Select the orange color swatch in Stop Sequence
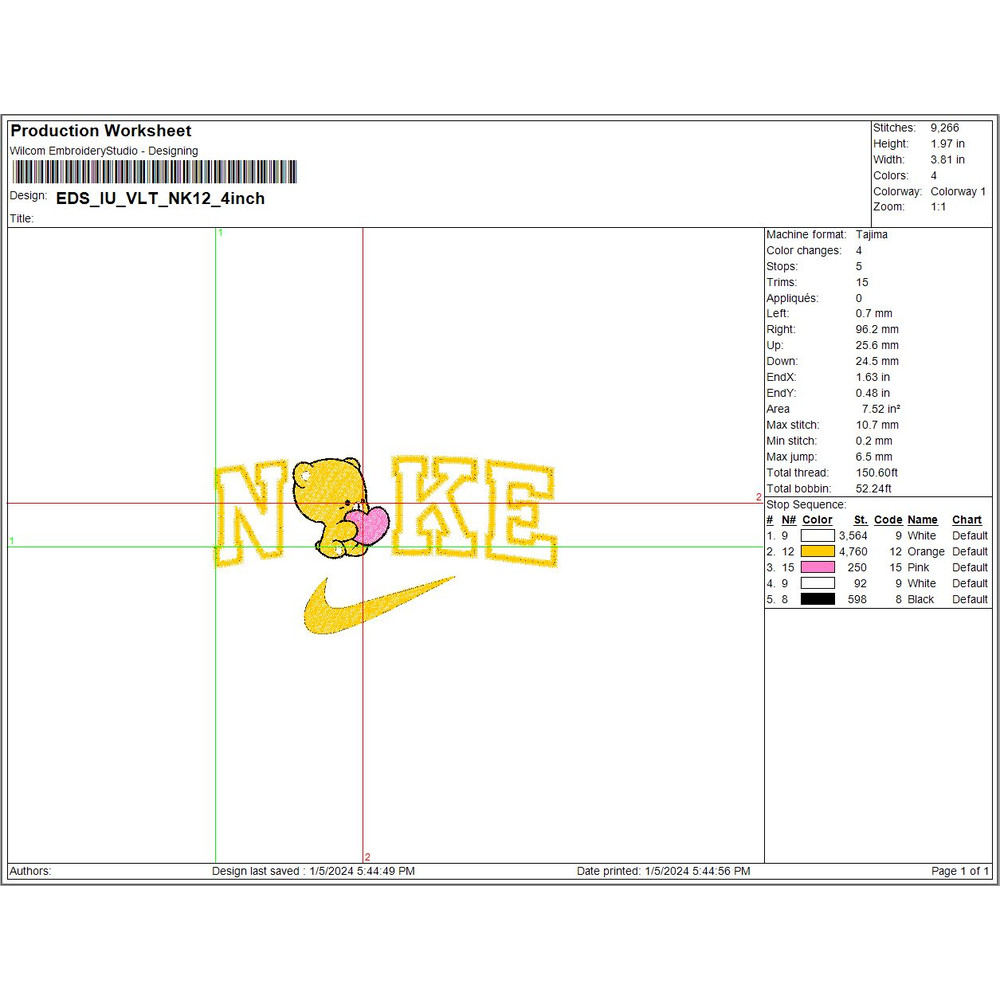Viewport: 1000px width, 1000px height. [817, 551]
